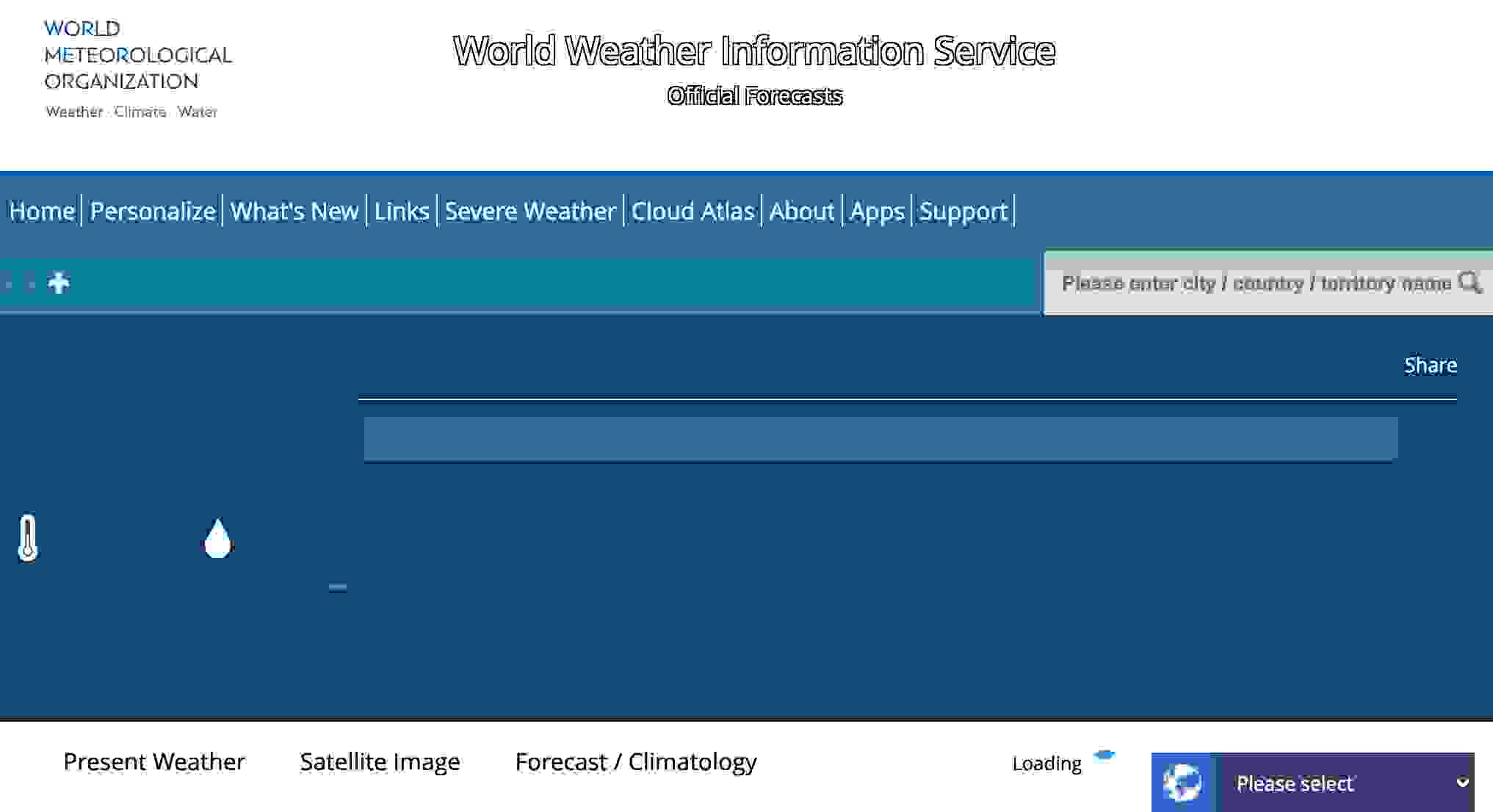
Task: Open the About page
Action: 802,211
